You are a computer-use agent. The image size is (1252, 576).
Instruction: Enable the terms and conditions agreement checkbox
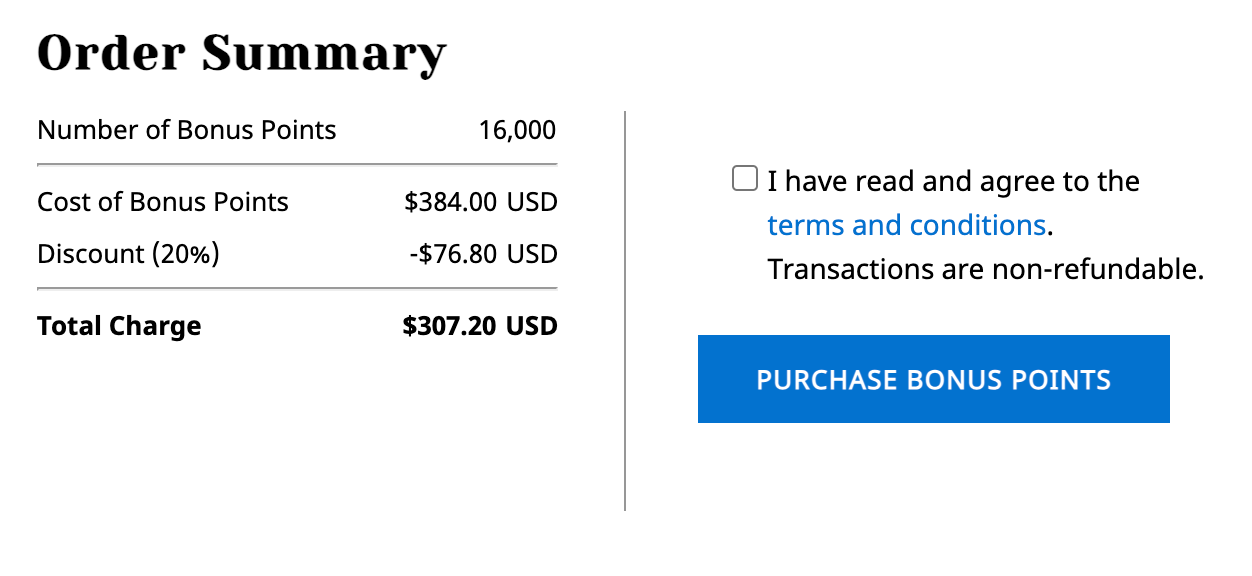coord(744,177)
